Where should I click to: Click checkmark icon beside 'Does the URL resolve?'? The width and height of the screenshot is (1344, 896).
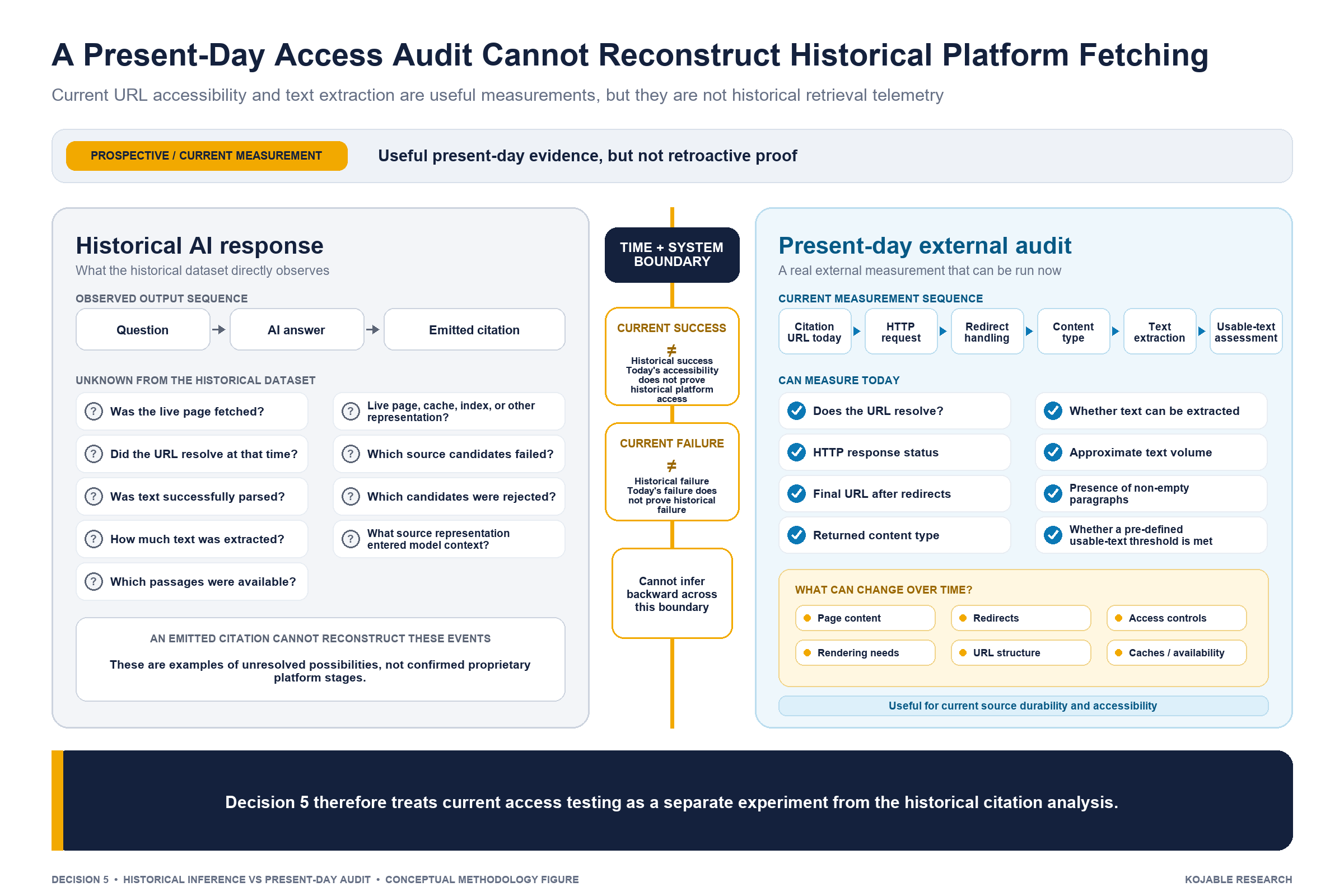[796, 411]
